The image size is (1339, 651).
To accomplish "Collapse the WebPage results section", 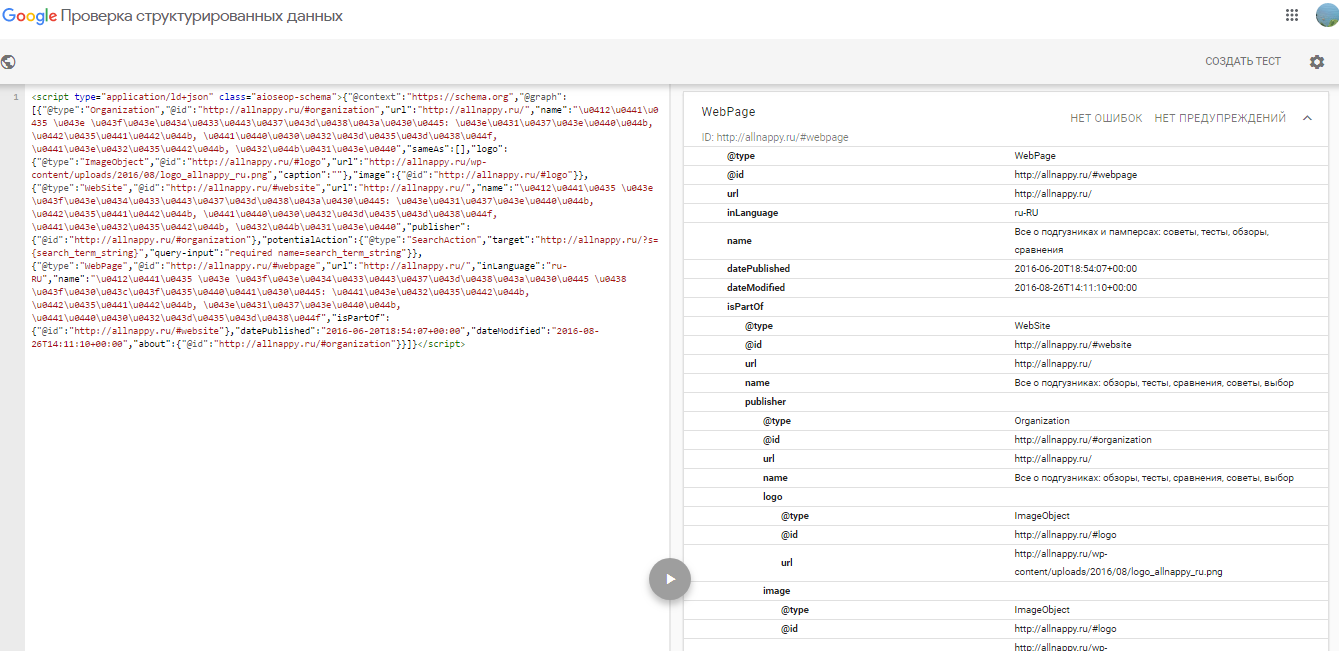I will (x=1307, y=118).
